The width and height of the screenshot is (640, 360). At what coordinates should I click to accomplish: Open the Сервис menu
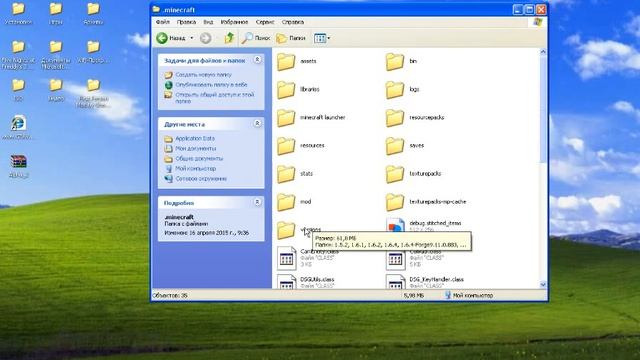[x=265, y=22]
